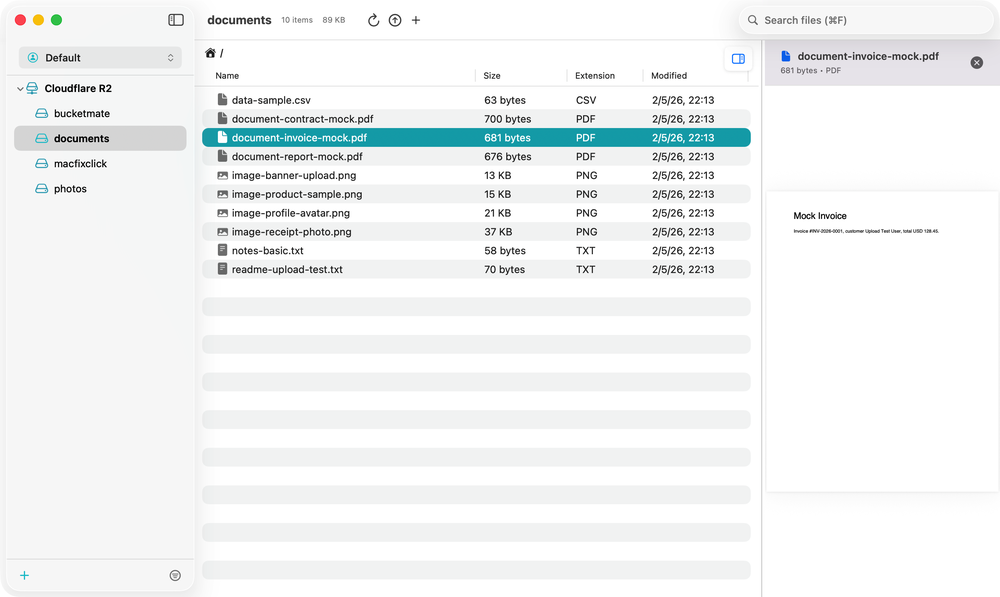The image size is (1000, 597).
Task: Click the 89 KB total size label
Action: coord(334,20)
